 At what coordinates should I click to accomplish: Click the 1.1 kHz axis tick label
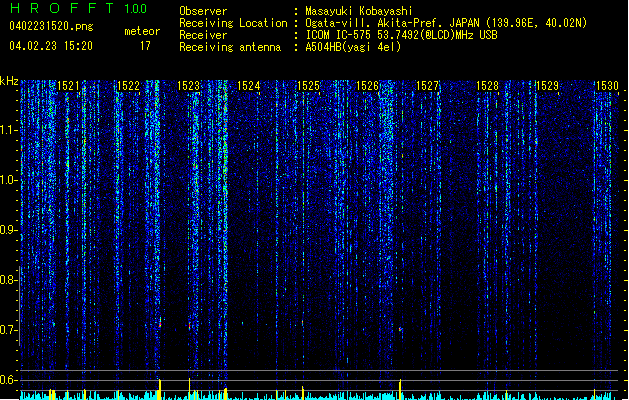click(9, 130)
